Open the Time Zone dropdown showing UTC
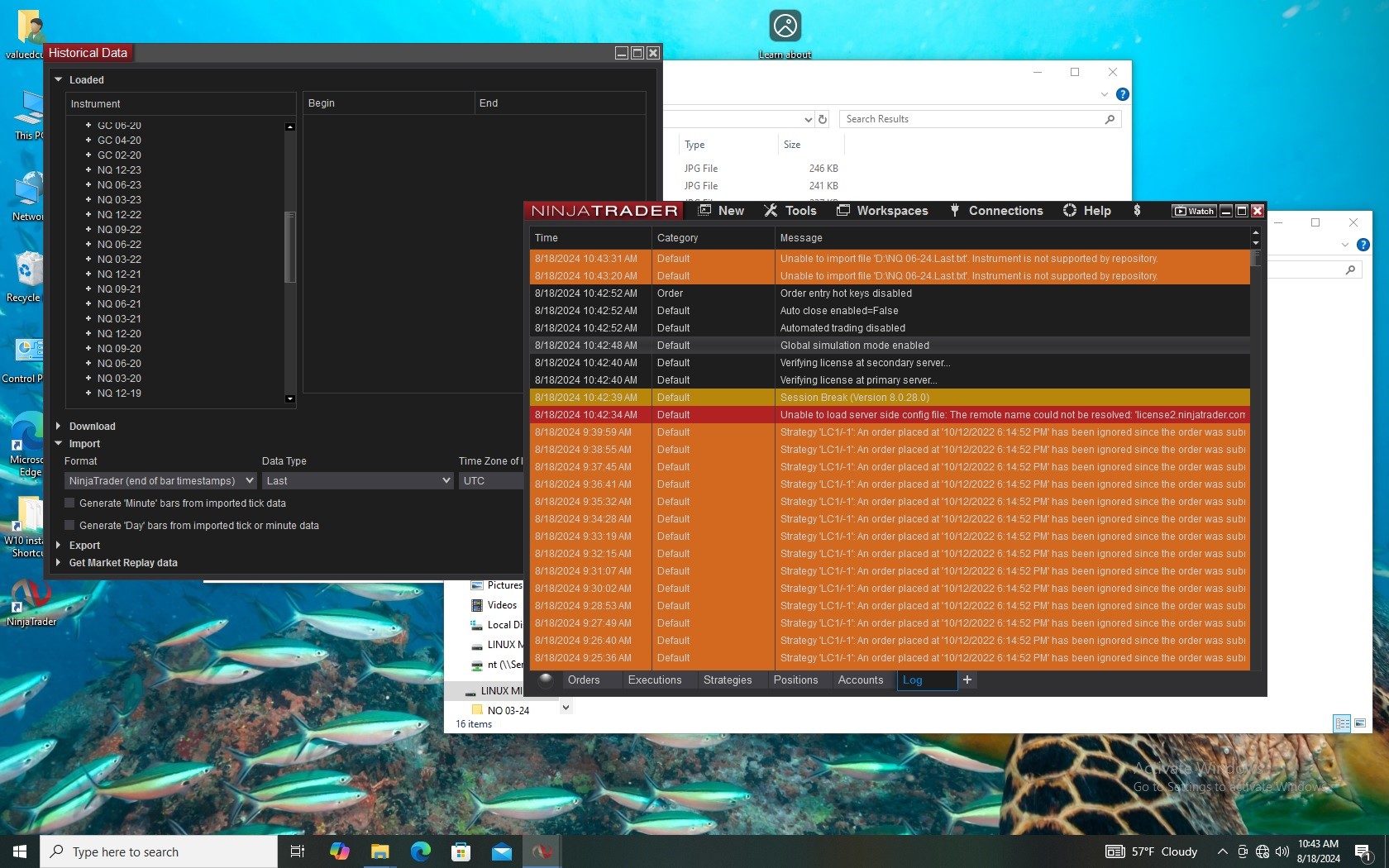 (x=491, y=480)
